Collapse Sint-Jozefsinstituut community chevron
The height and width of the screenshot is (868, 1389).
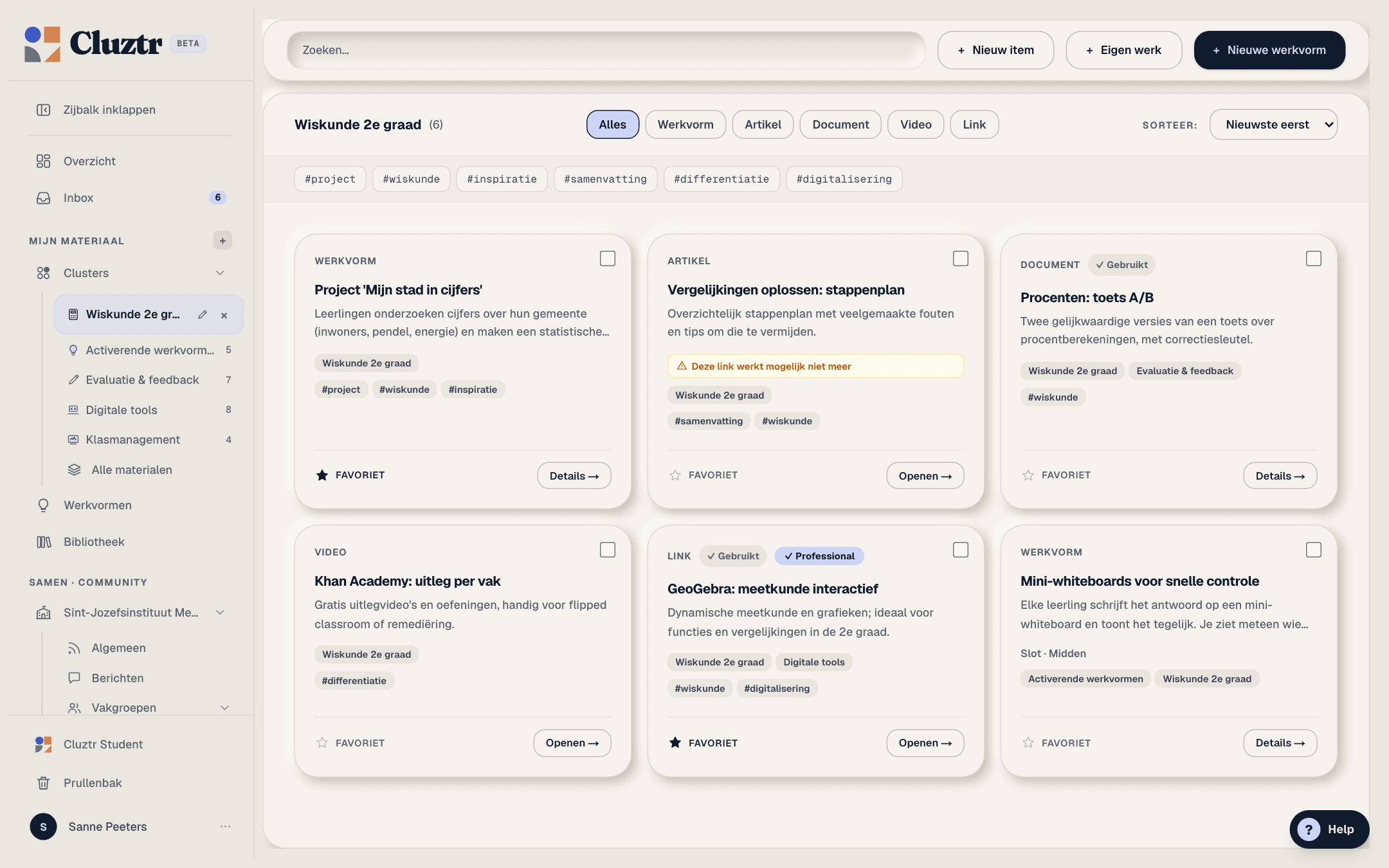coord(220,613)
